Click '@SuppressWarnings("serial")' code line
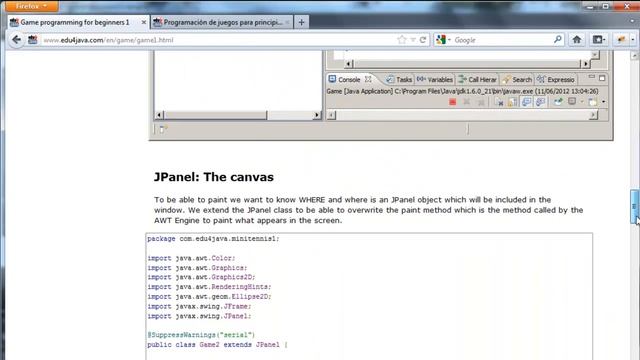 (201, 335)
